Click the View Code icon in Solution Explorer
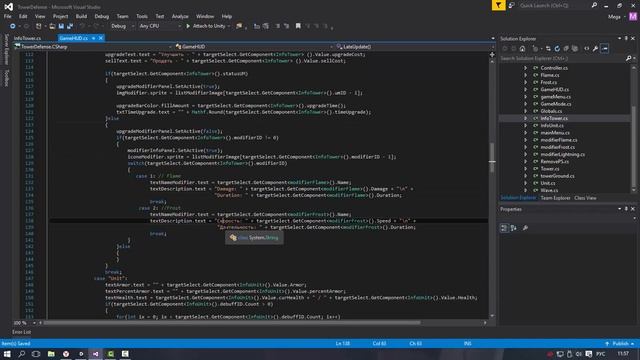 [587, 49]
